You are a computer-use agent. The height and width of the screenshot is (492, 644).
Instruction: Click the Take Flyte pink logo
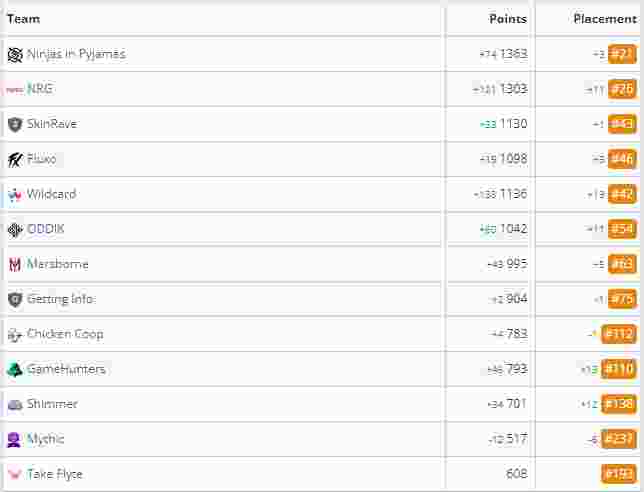click(x=15, y=474)
